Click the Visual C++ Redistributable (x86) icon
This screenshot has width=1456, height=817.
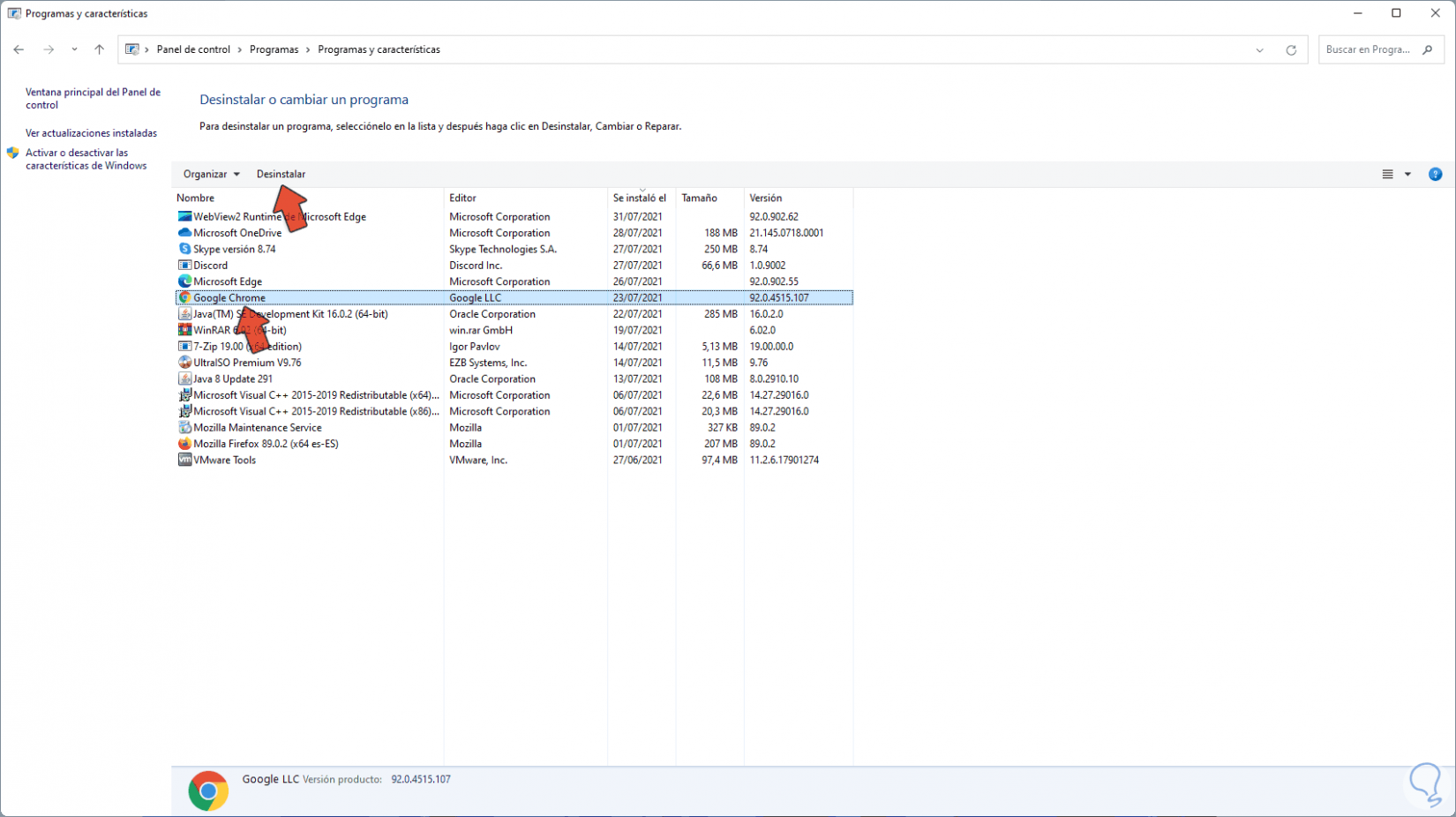pyautogui.click(x=184, y=411)
